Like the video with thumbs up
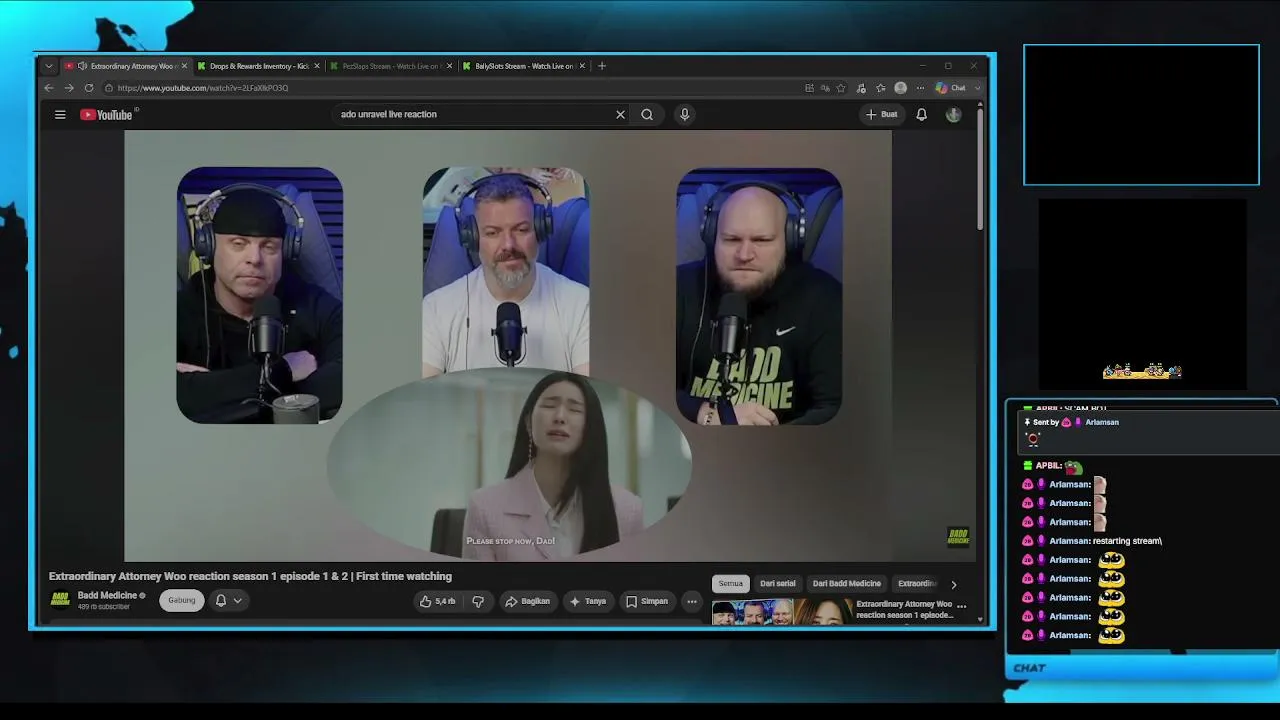 [438, 601]
